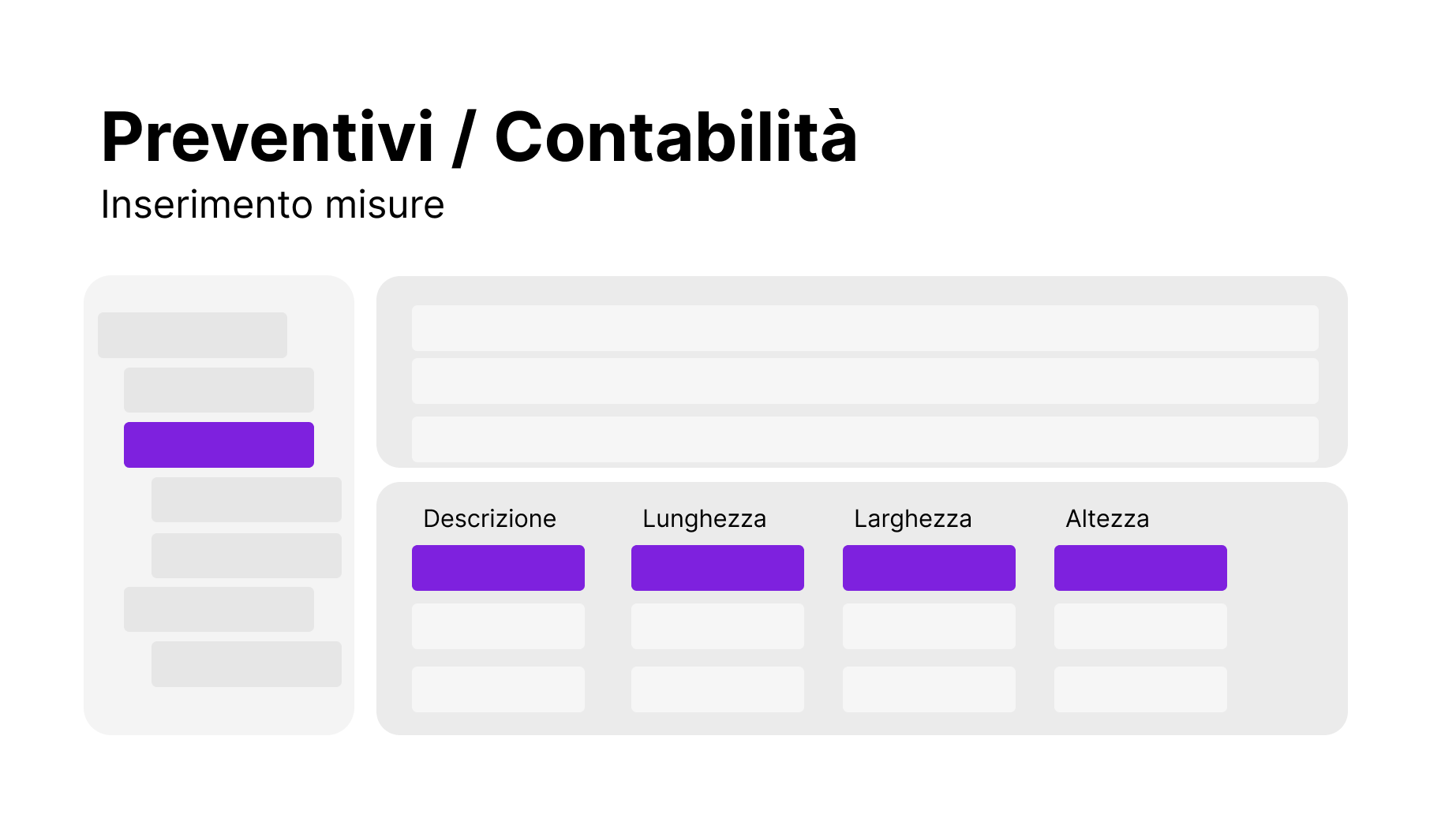Select the middle row in the upper panel

click(864, 381)
